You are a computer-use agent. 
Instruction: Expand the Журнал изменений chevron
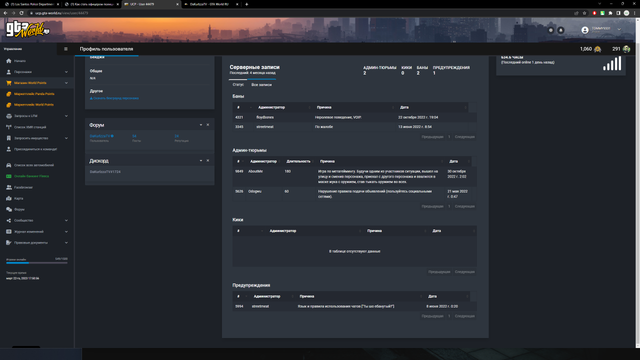coord(66,231)
